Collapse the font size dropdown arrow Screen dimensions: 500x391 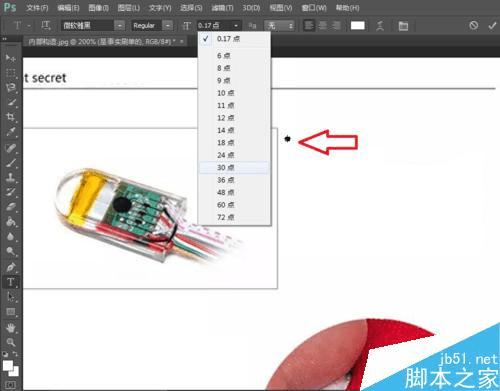pos(236,25)
